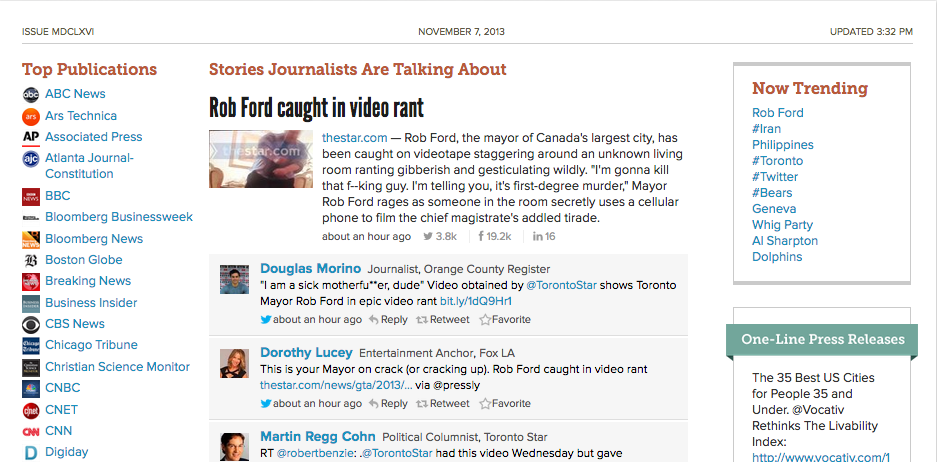This screenshot has height=462, width=937.
Task: Favorite Dorothy Lucey's tweet
Action: pos(505,404)
